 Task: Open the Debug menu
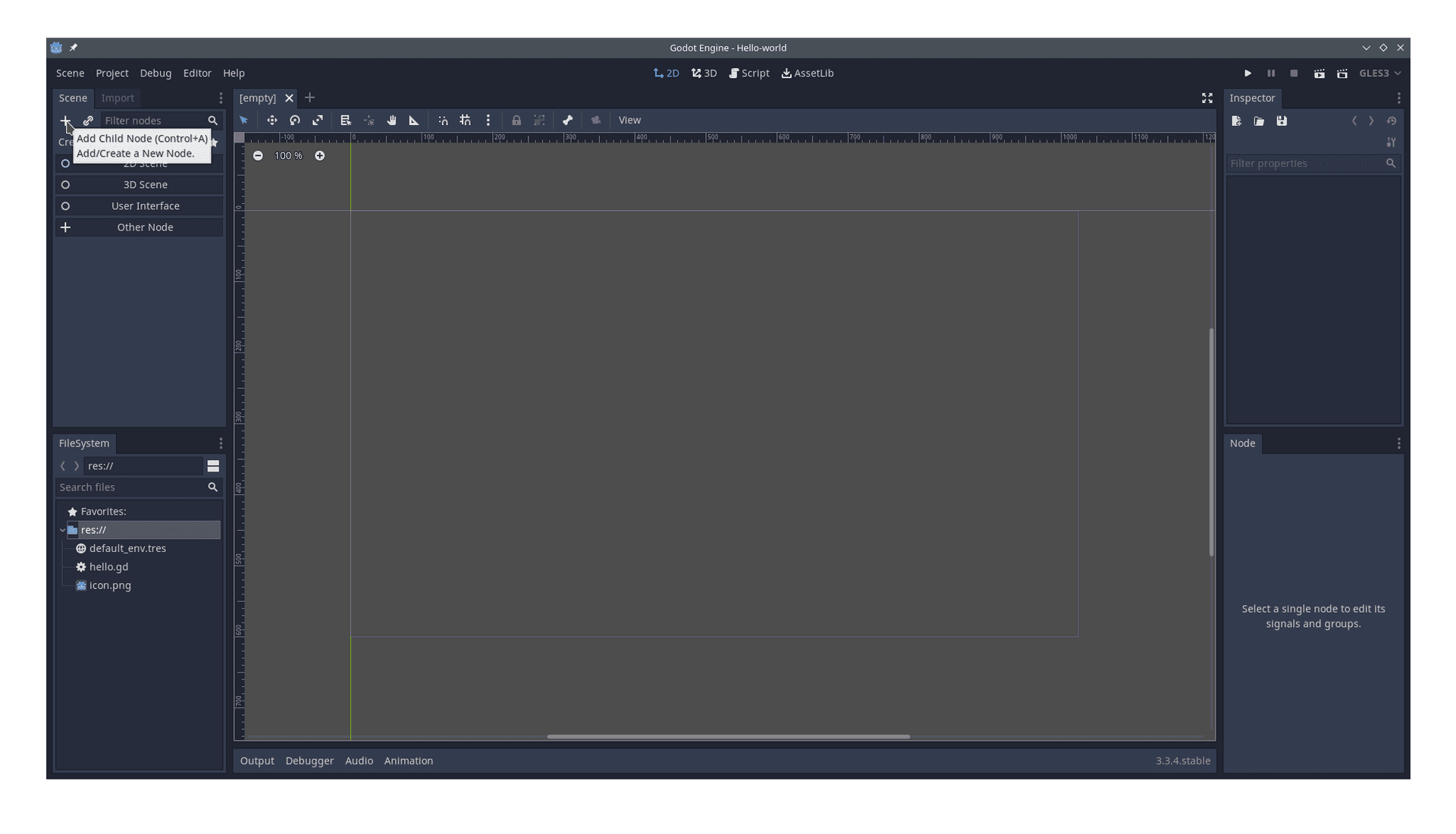155,72
